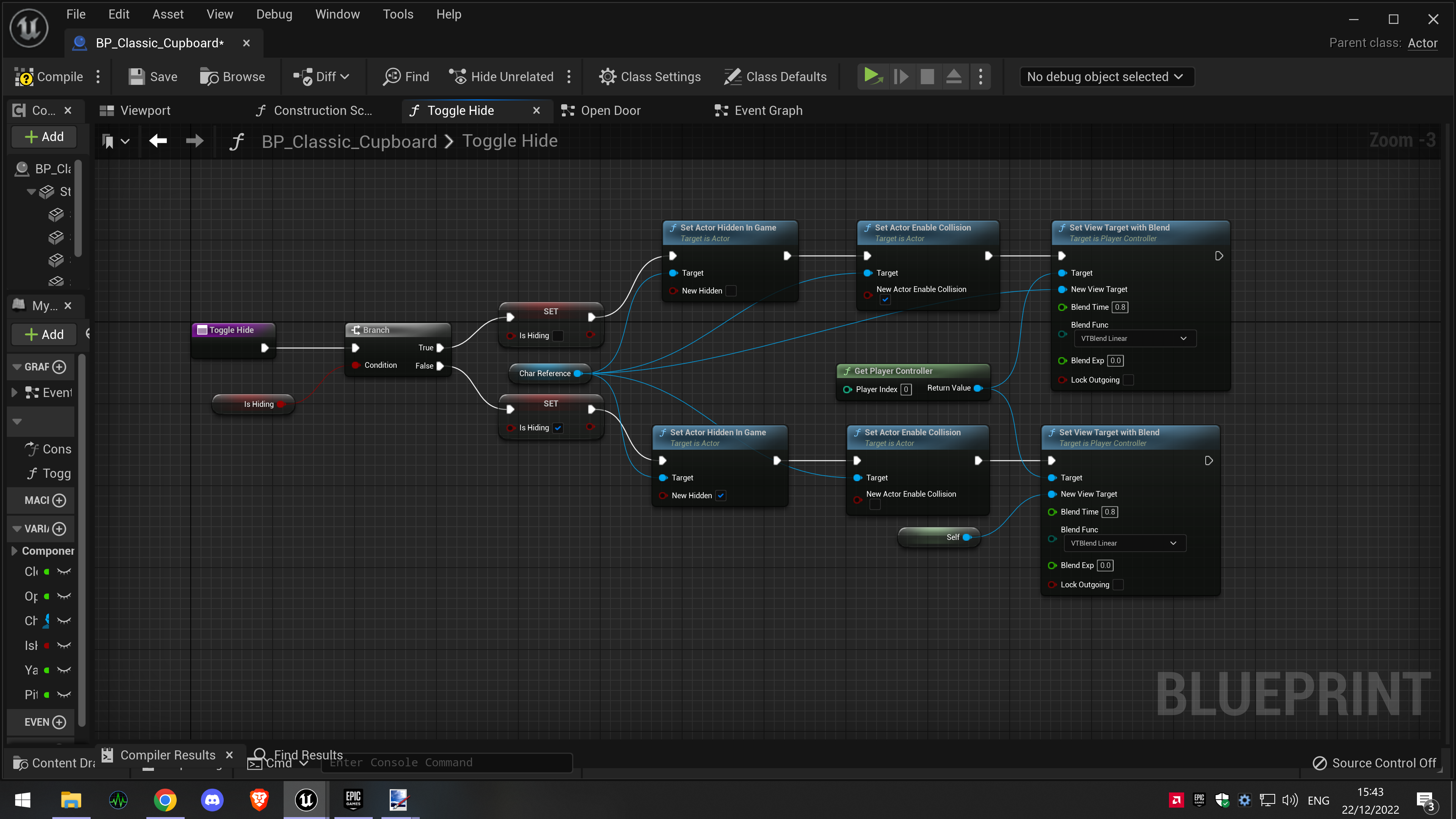The width and height of the screenshot is (1456, 819).
Task: Add a new event dispatcher plus icon
Action: pyautogui.click(x=59, y=722)
